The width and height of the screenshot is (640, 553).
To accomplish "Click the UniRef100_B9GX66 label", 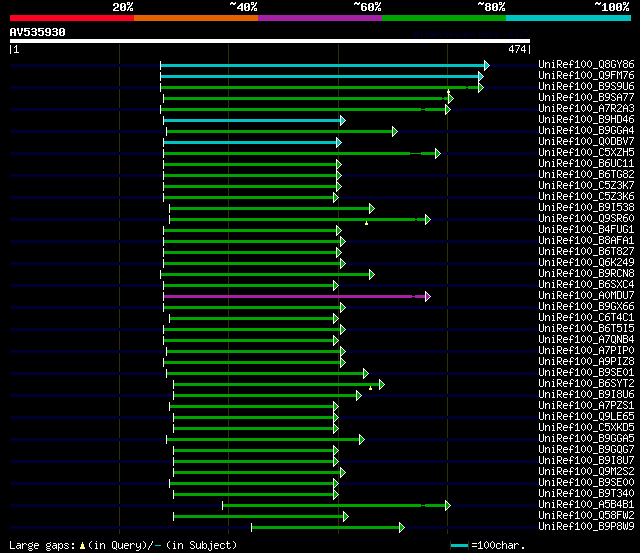I will coord(586,307).
